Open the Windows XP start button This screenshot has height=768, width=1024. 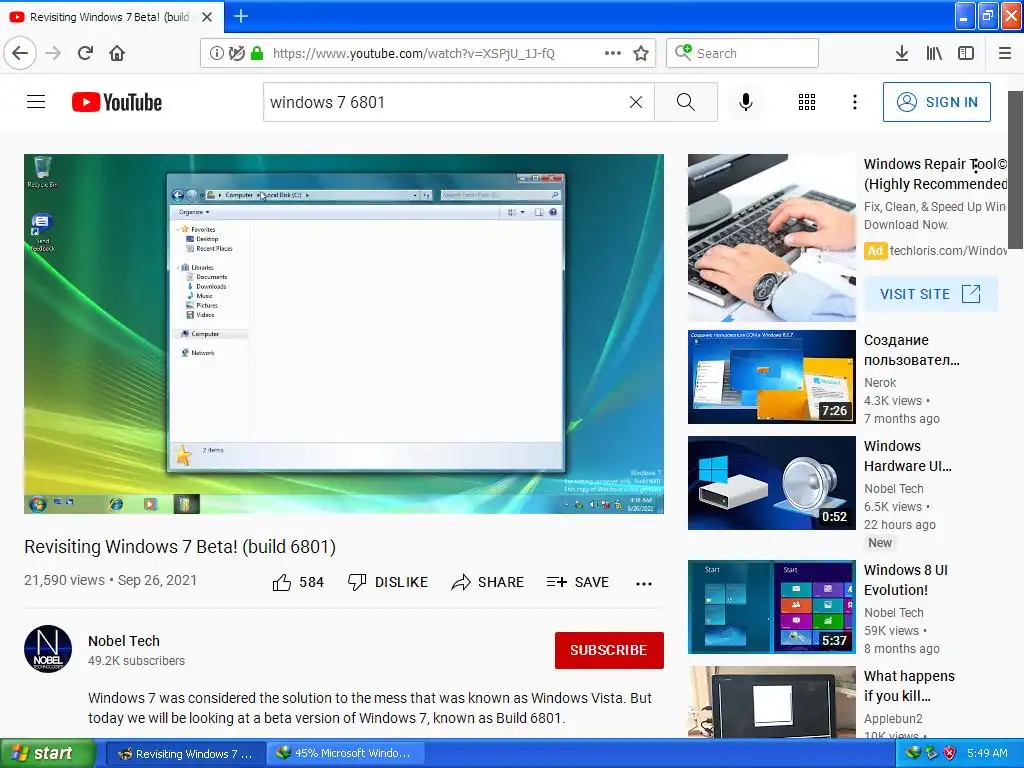coord(48,753)
